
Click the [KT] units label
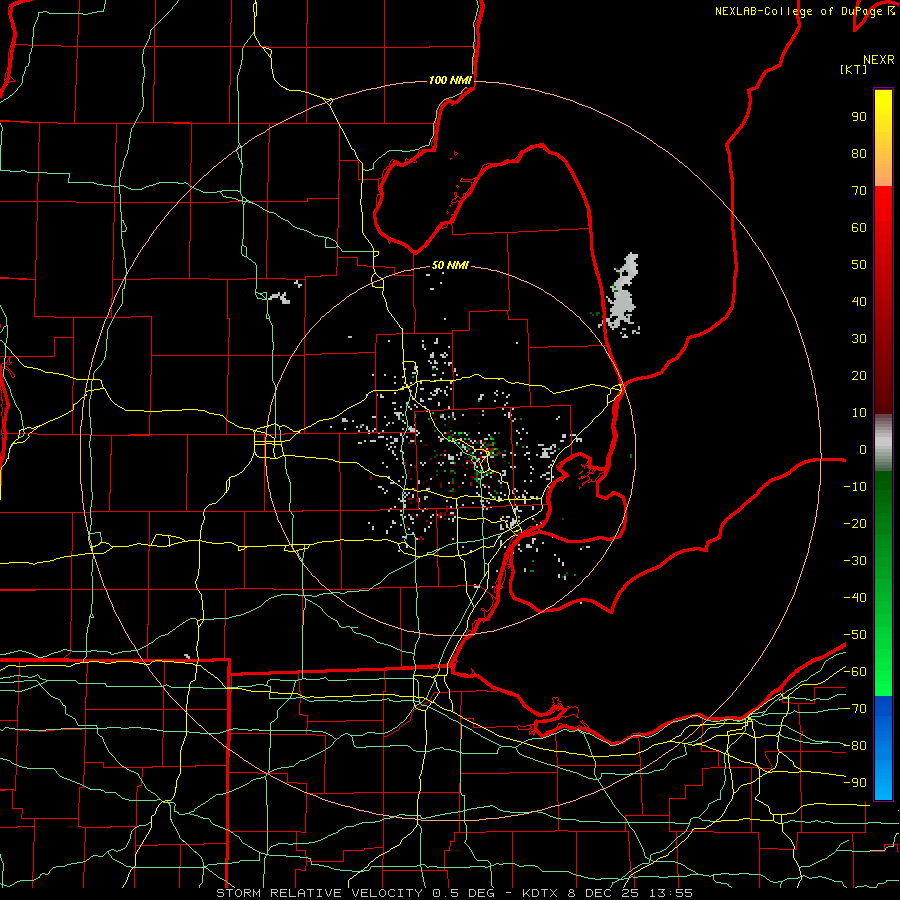(x=854, y=69)
